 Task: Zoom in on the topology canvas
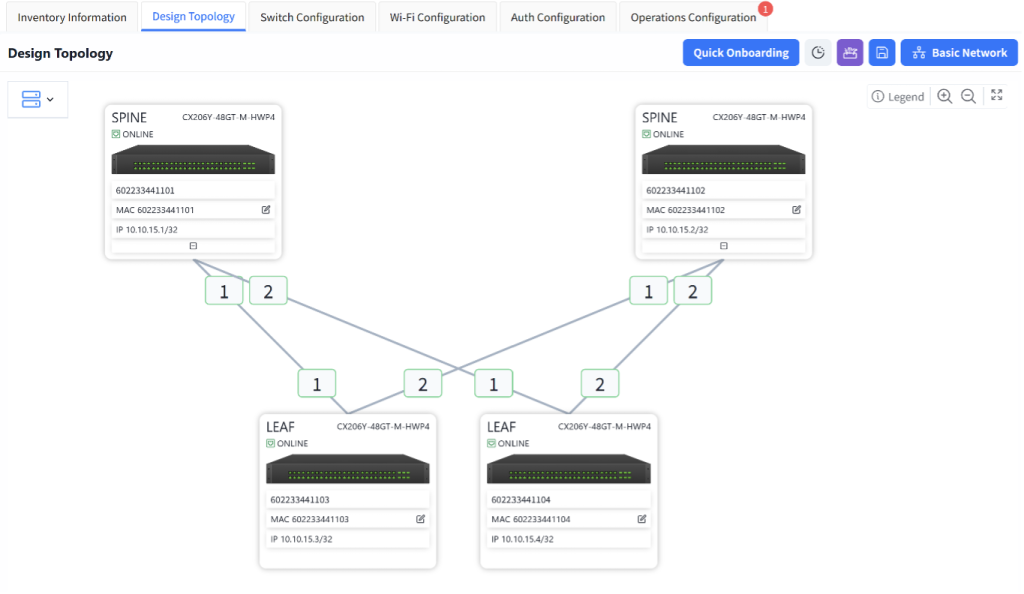pyautogui.click(x=944, y=97)
